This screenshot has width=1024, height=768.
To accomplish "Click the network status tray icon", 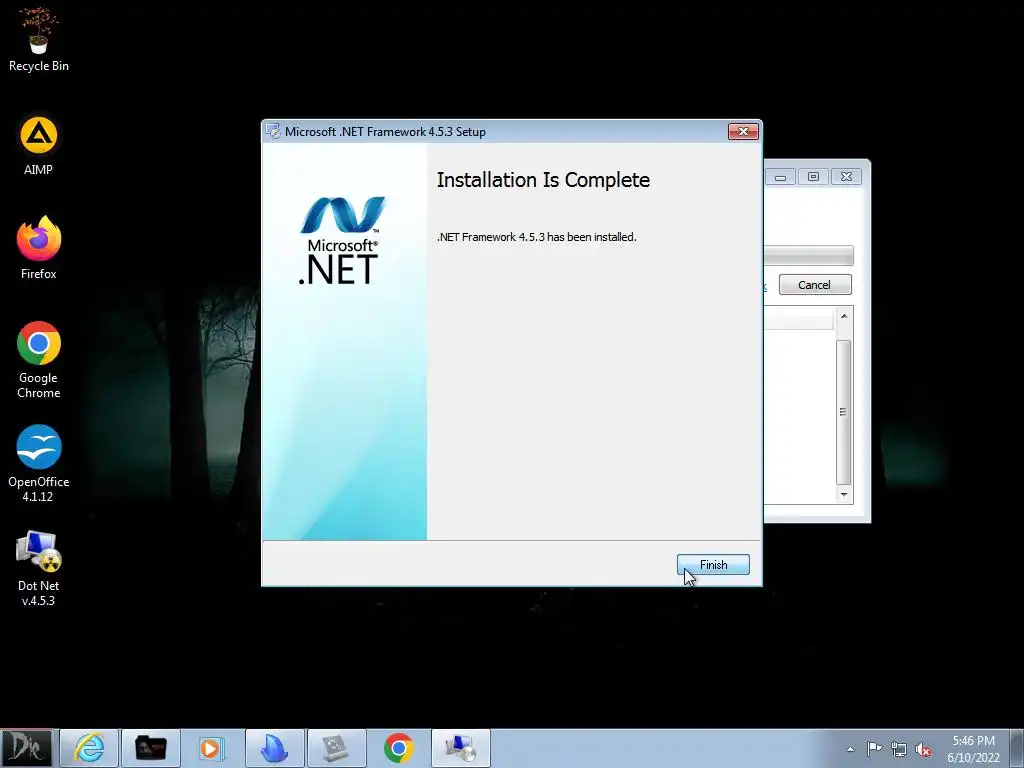I will tap(899, 749).
